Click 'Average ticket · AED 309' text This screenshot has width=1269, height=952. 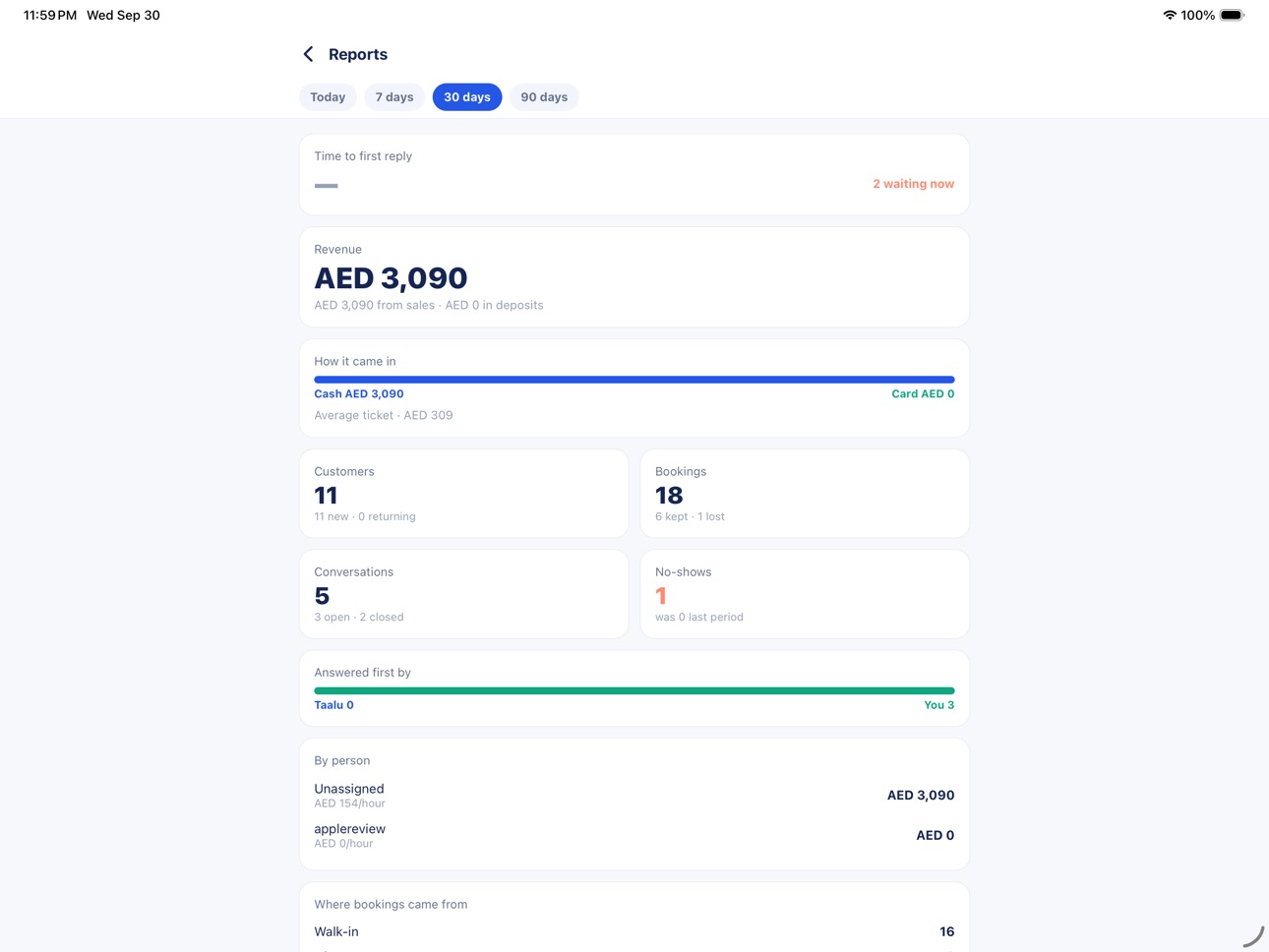coord(384,415)
